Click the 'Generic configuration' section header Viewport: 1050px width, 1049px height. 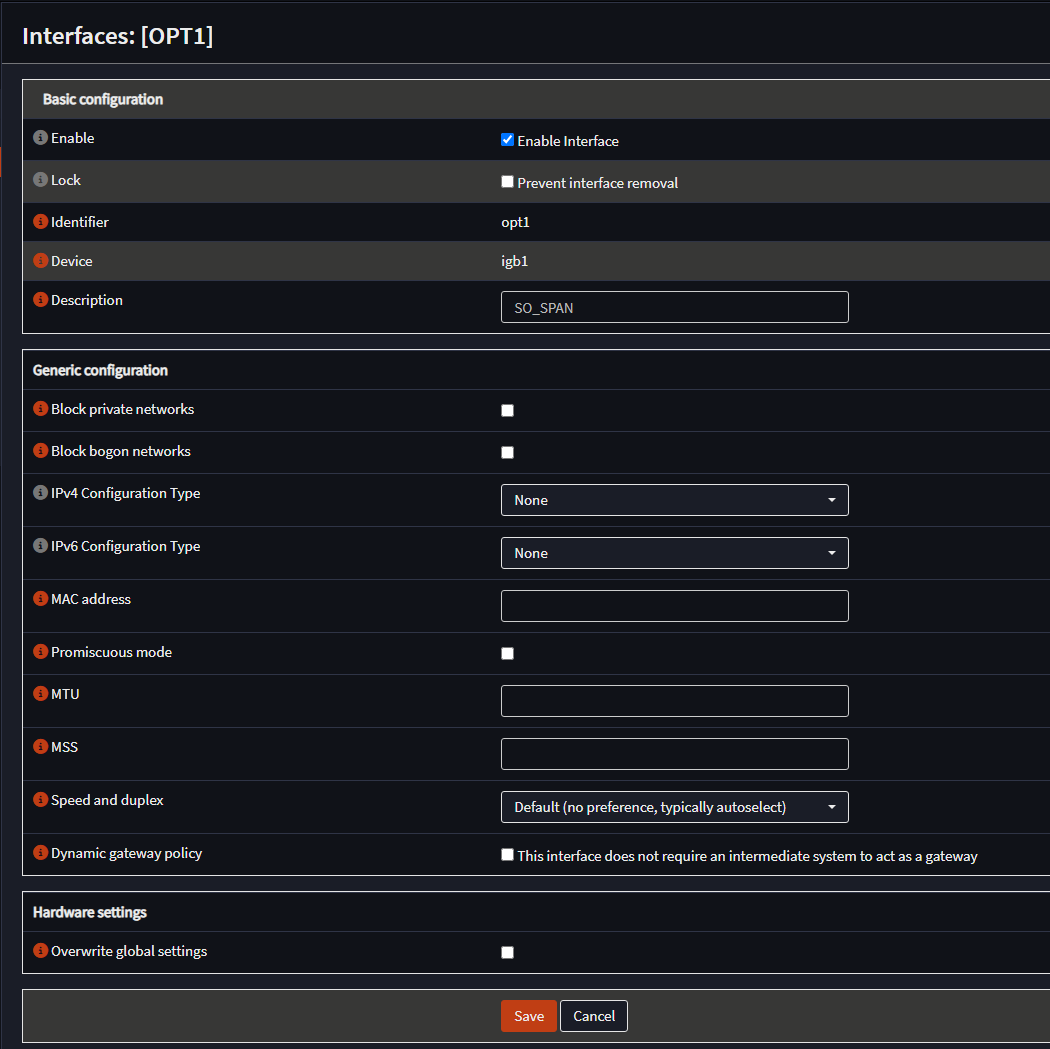[x=100, y=370]
